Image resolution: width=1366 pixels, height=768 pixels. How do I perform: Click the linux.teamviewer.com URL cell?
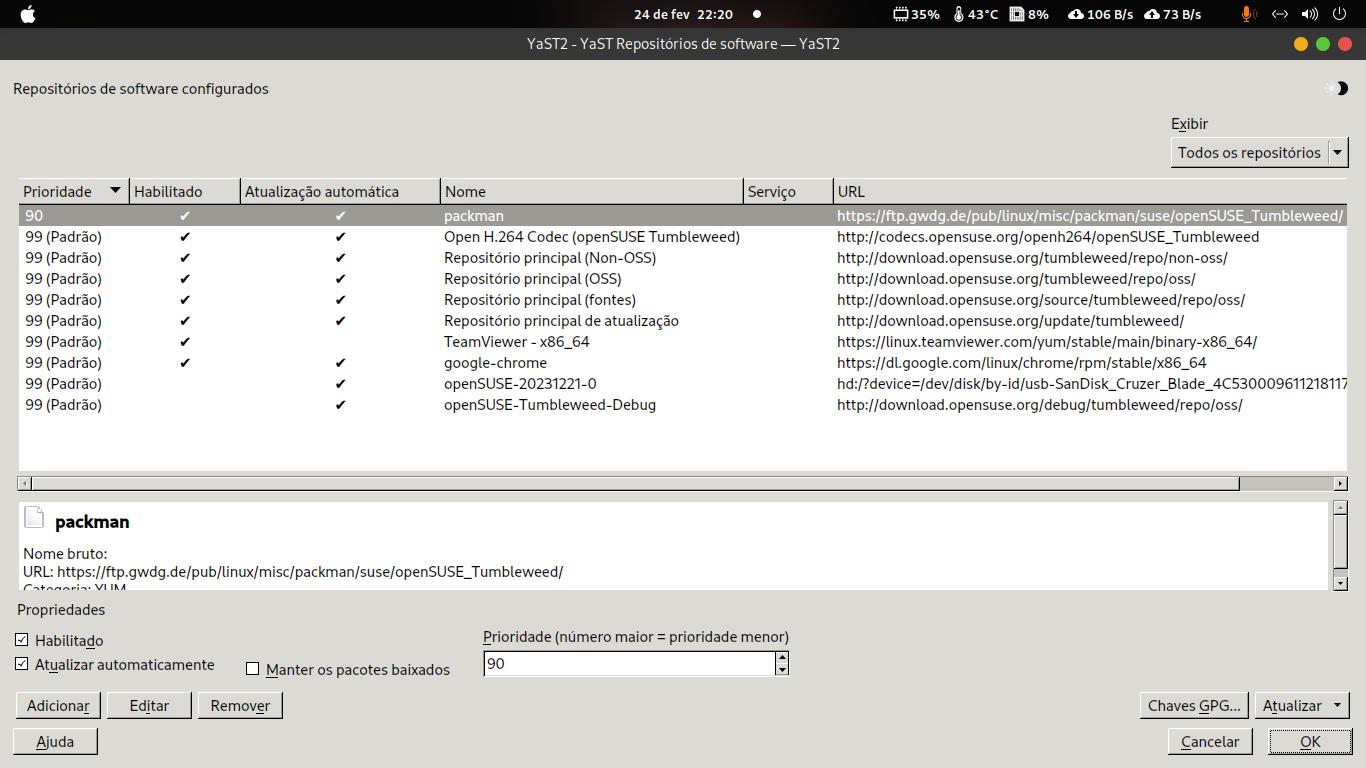[1047, 342]
